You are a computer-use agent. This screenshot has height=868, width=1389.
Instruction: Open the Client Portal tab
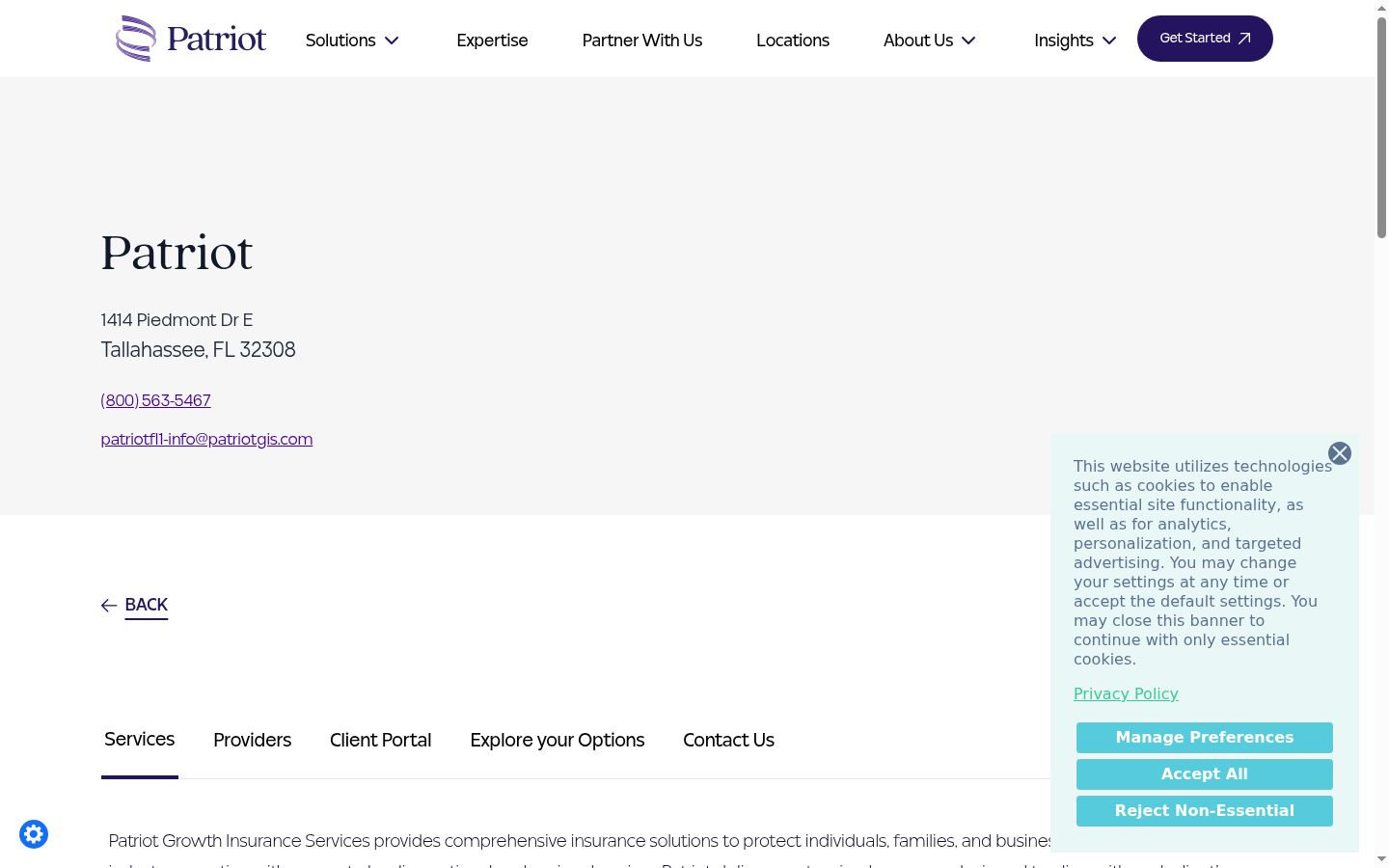tap(381, 740)
